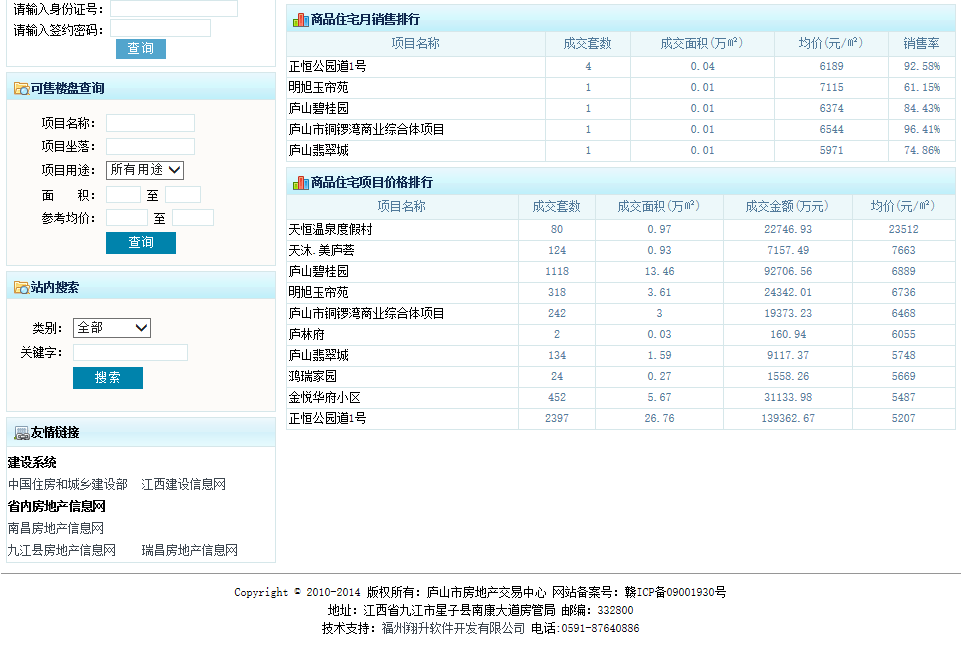The image size is (961, 656).
Task: Visit the 江西建设信息网 link
Action: 184,484
